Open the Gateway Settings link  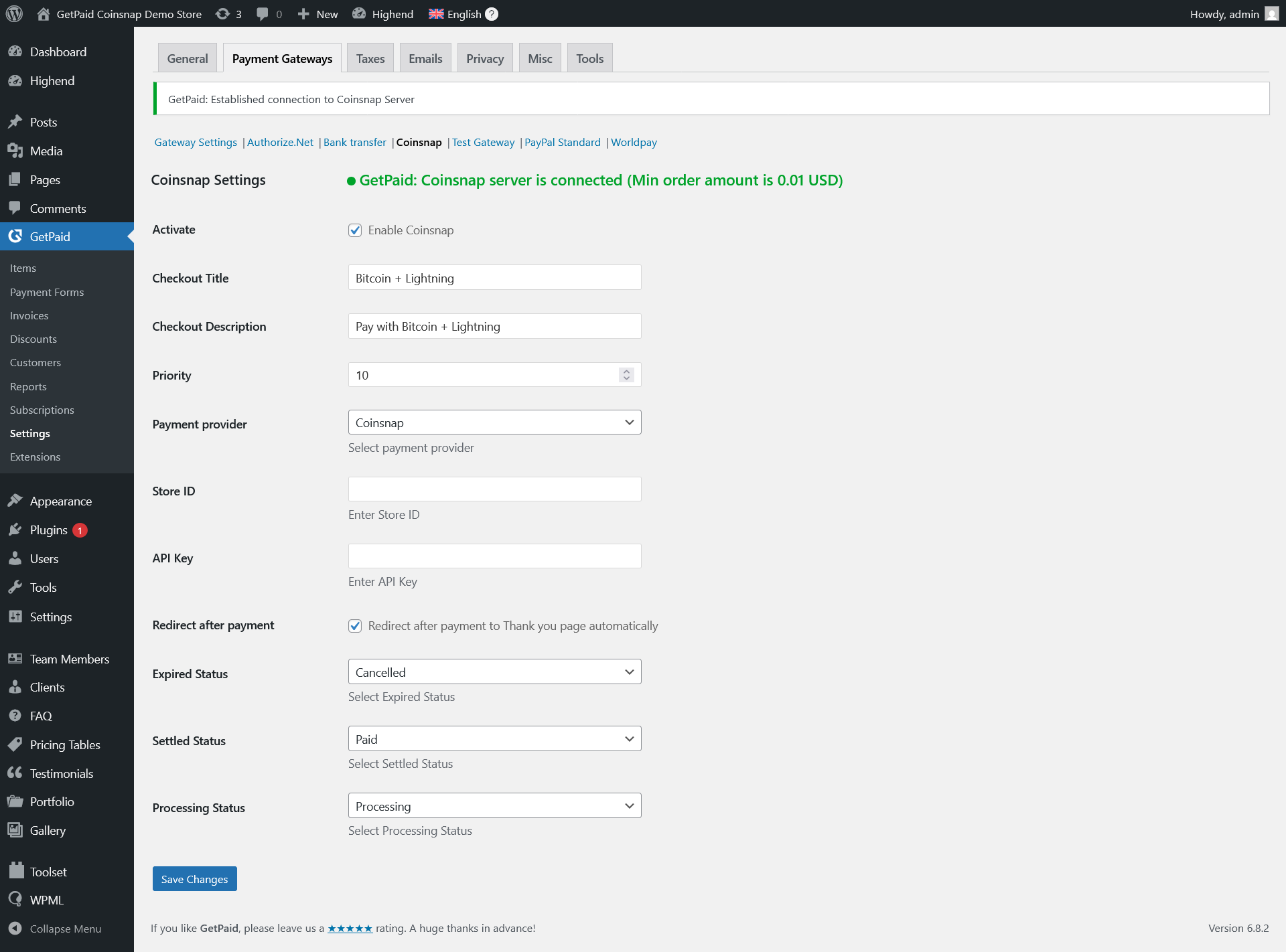point(196,142)
